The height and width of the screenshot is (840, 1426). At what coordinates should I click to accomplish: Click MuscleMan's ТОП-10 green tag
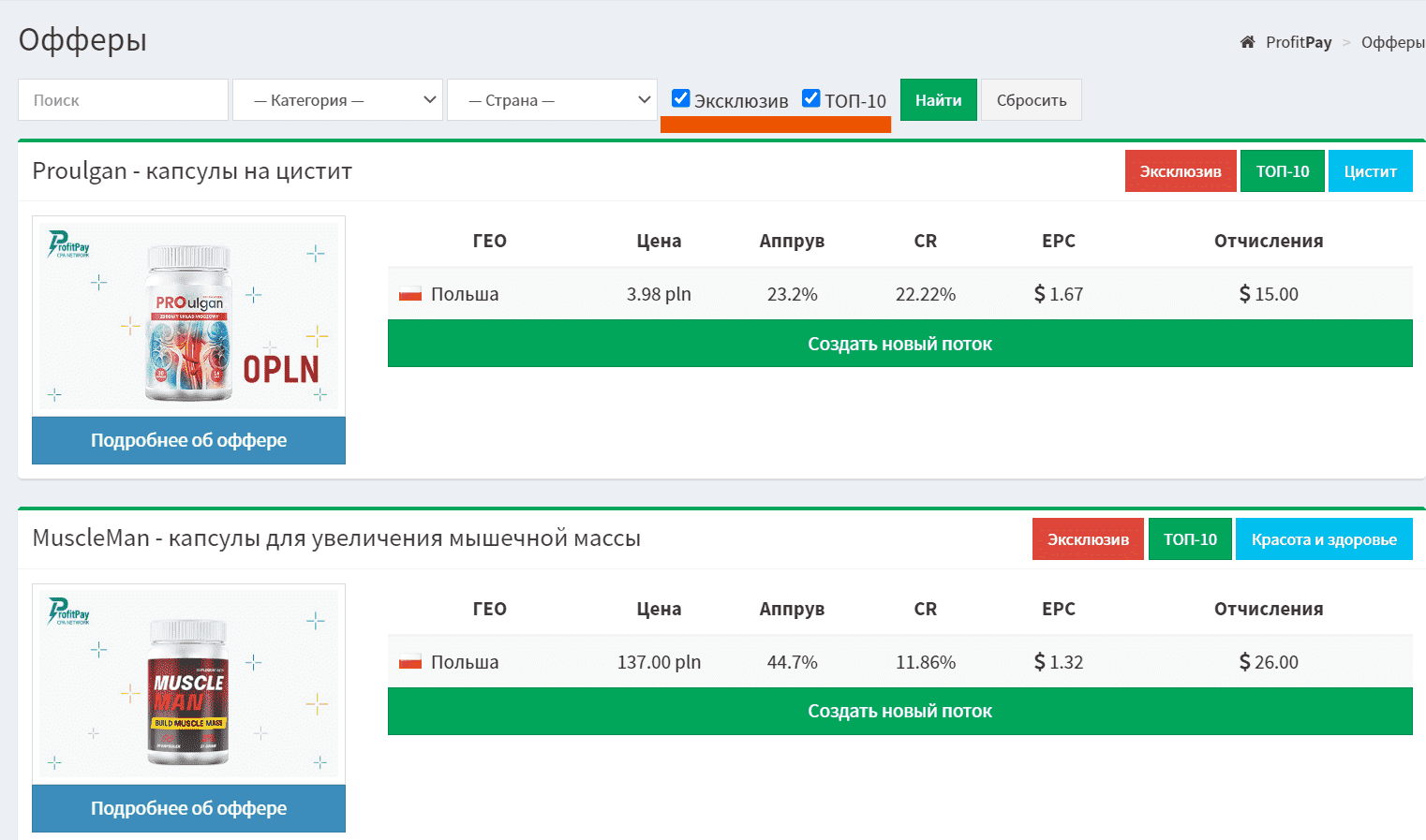[1190, 539]
